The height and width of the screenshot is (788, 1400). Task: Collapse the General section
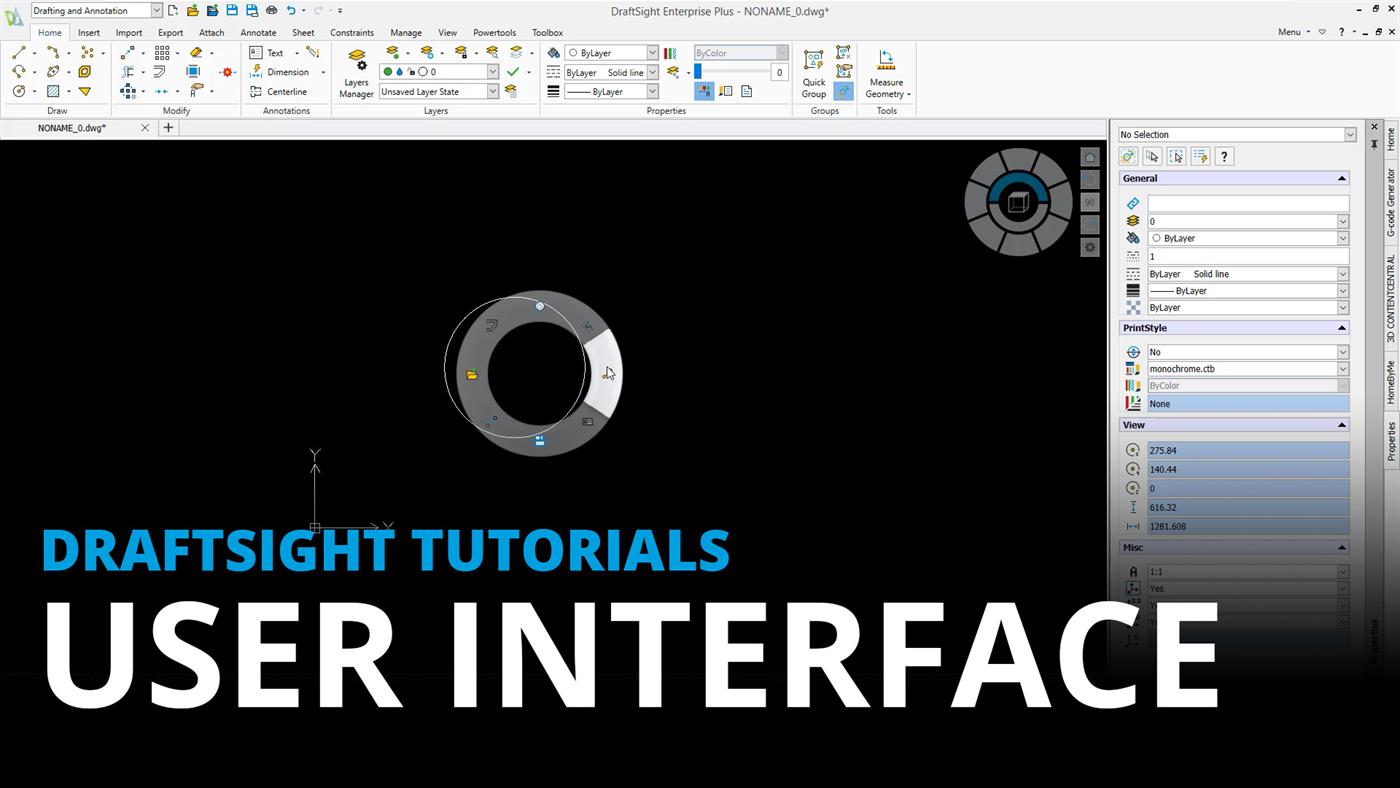pyautogui.click(x=1342, y=178)
